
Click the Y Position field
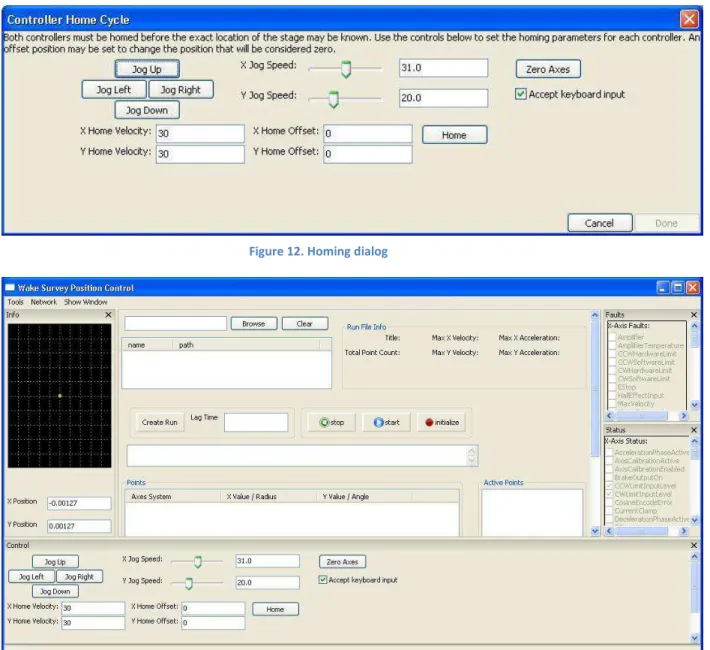coord(79,526)
